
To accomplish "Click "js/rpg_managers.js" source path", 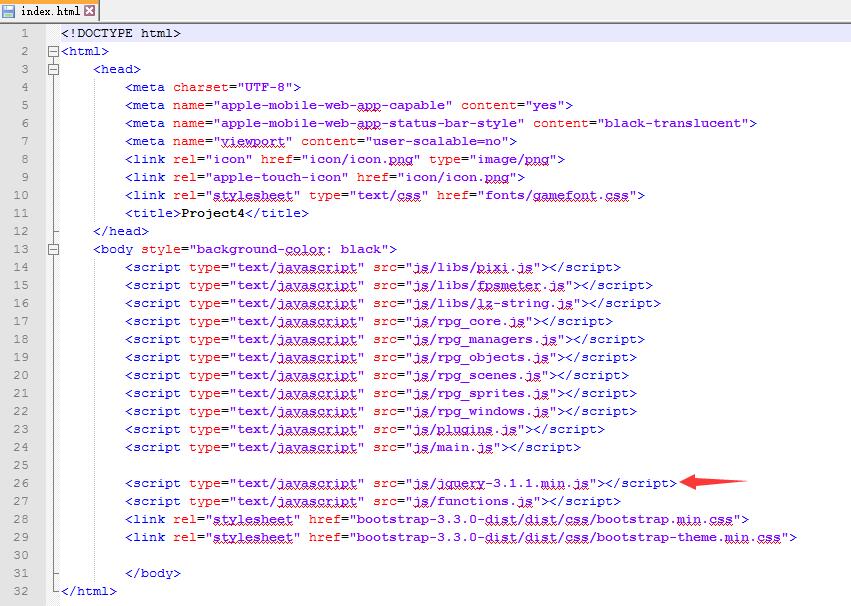I will point(485,339).
